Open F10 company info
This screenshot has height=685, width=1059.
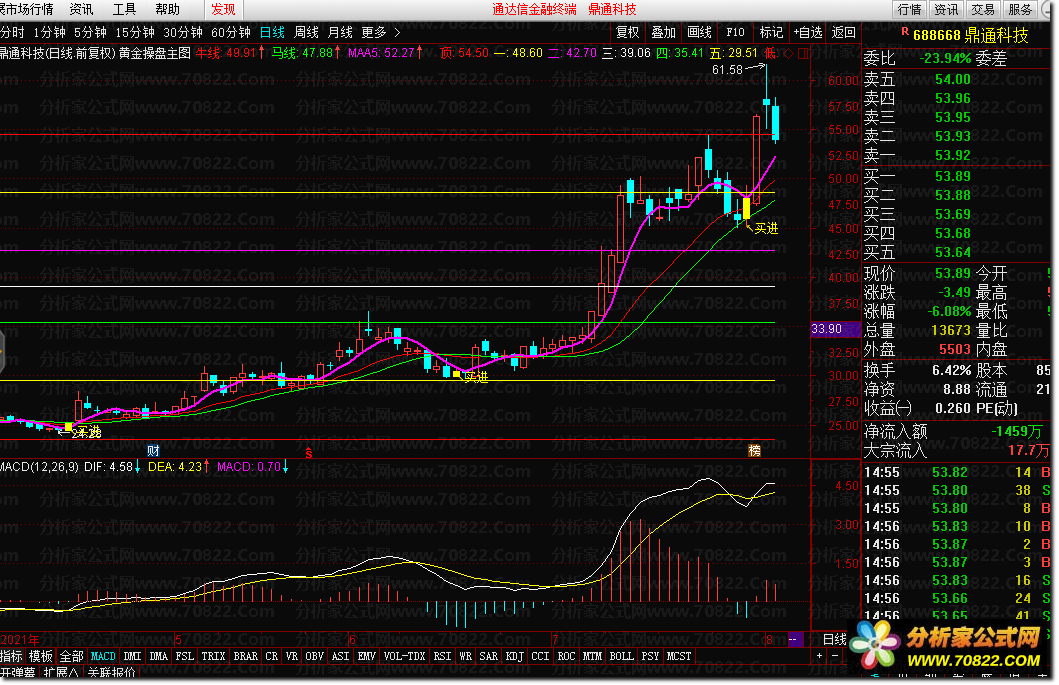(735, 32)
